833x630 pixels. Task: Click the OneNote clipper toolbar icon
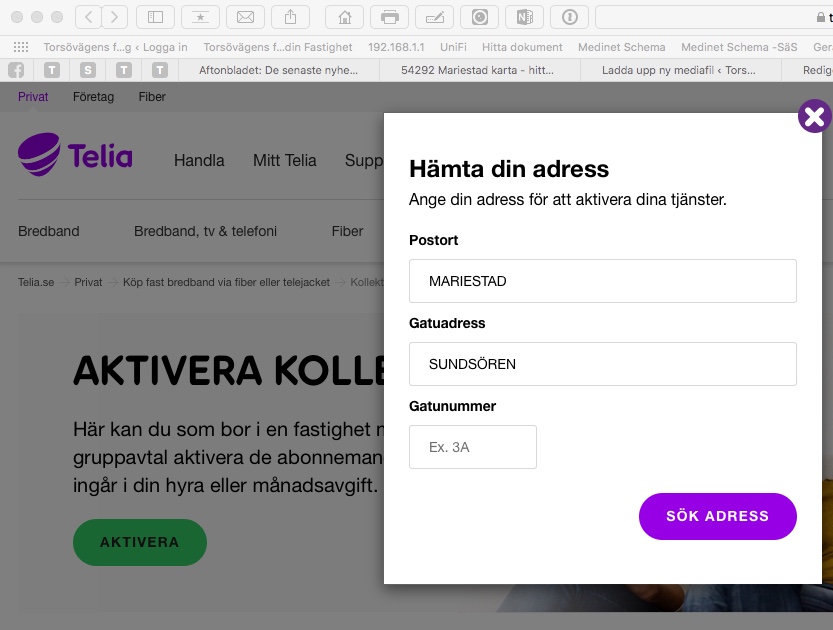tap(525, 18)
